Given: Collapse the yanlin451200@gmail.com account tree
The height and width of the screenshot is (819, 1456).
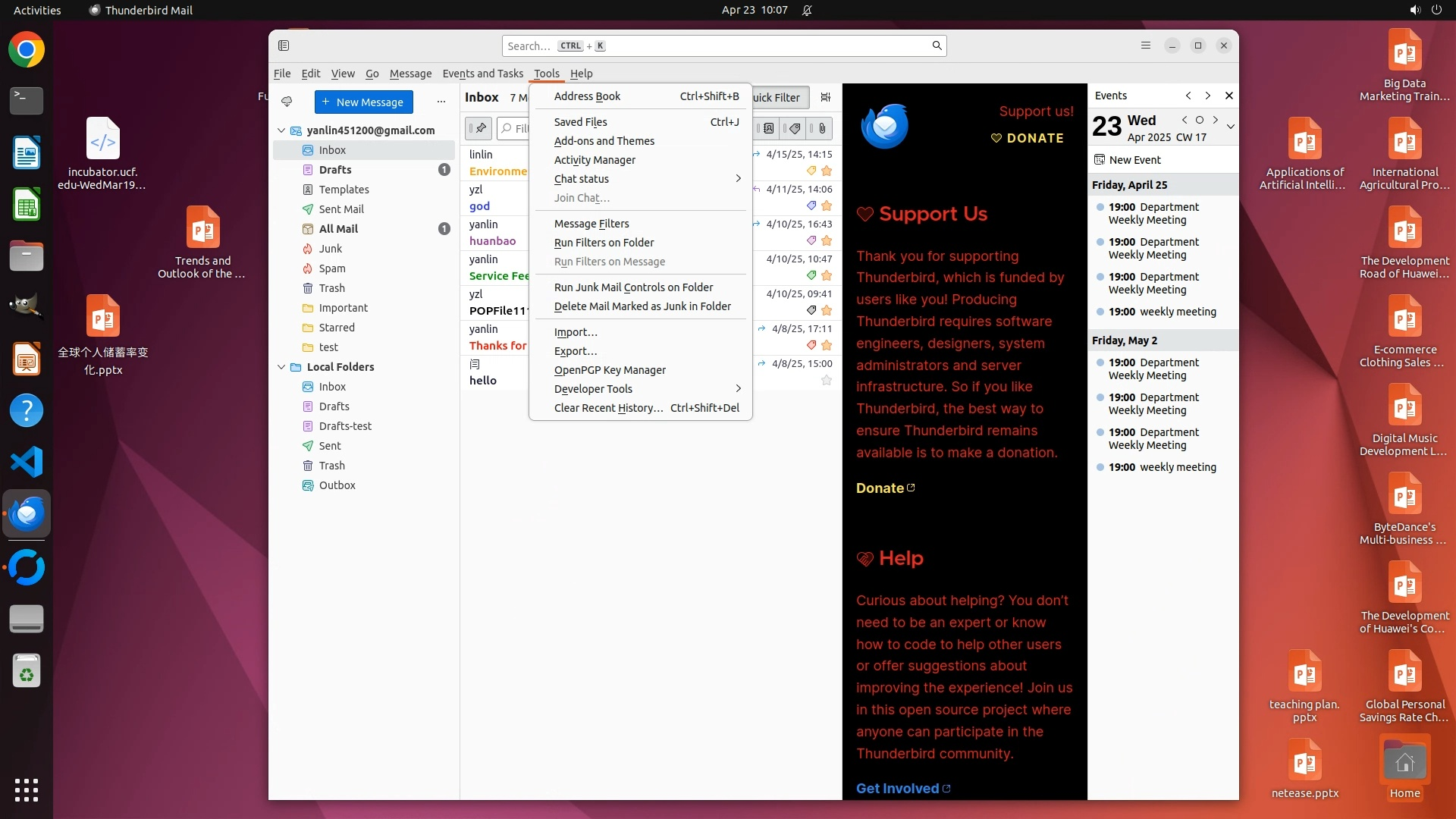Looking at the screenshot, I should pos(281,130).
